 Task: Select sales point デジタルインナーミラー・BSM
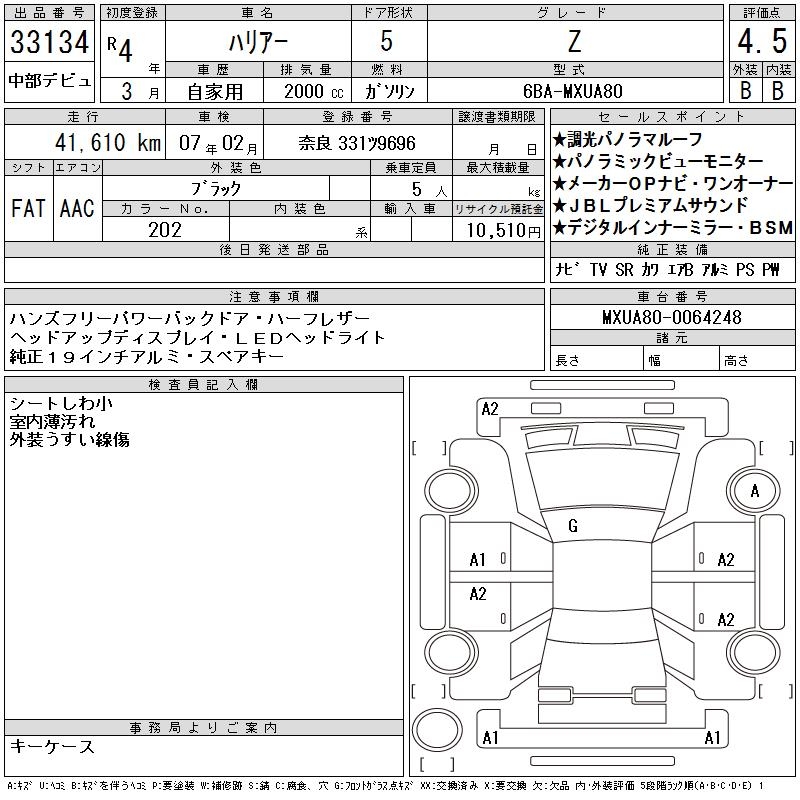tap(673, 228)
